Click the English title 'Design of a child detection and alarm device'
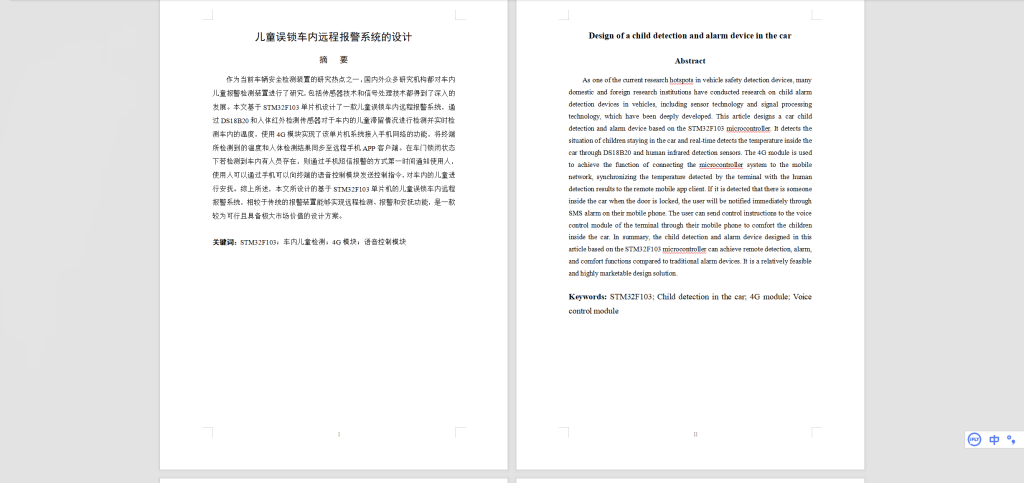Screen dimensions: 1024x483 [x=690, y=36]
